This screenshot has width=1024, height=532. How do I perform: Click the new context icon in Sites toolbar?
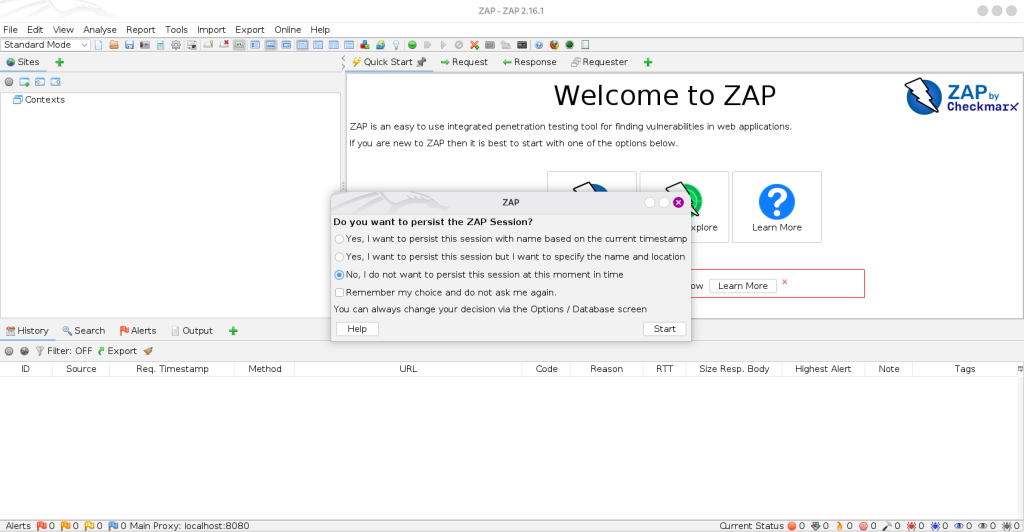click(x=24, y=82)
